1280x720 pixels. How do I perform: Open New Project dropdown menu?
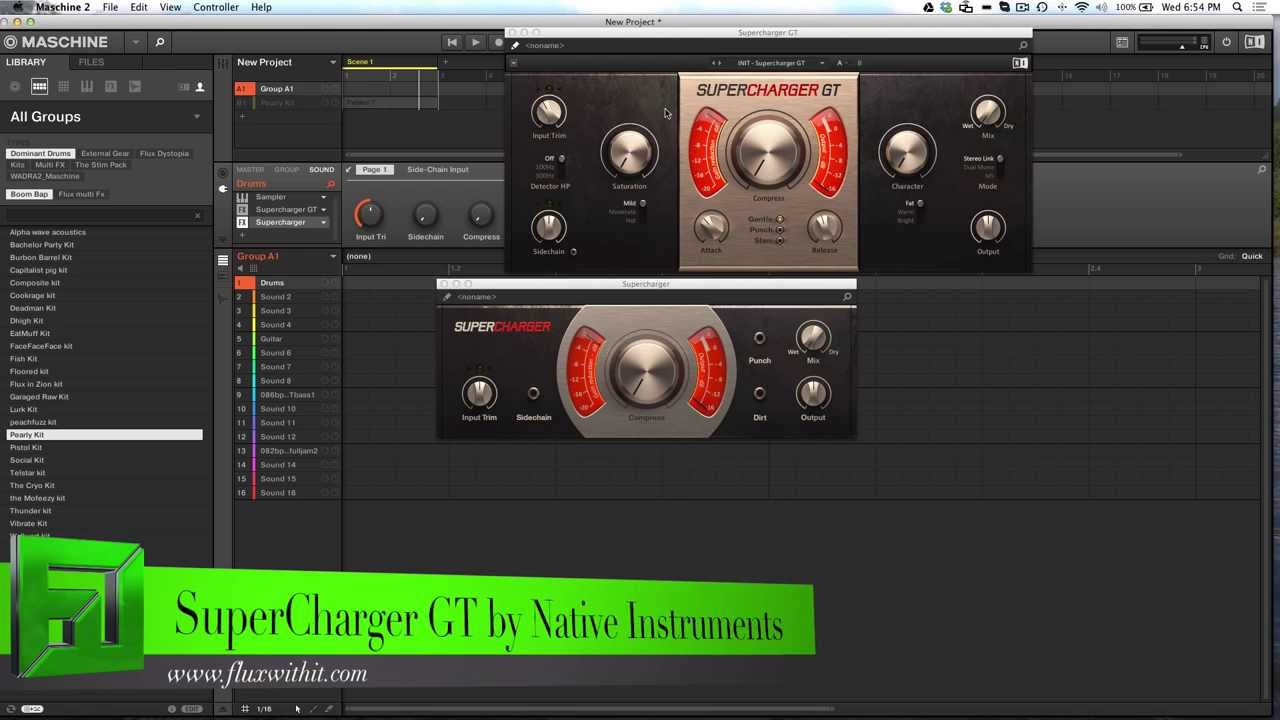333,63
